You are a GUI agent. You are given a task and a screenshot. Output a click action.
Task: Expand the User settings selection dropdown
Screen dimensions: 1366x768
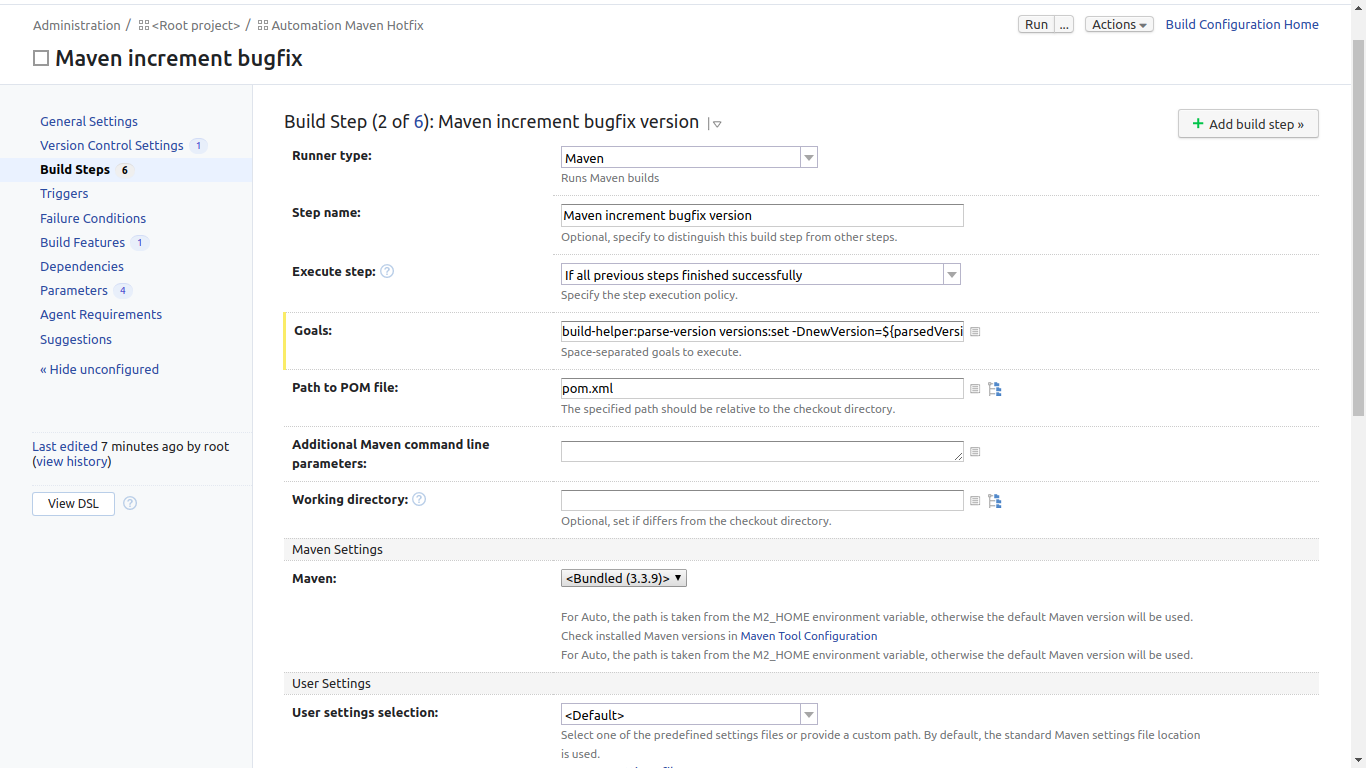[x=689, y=714]
